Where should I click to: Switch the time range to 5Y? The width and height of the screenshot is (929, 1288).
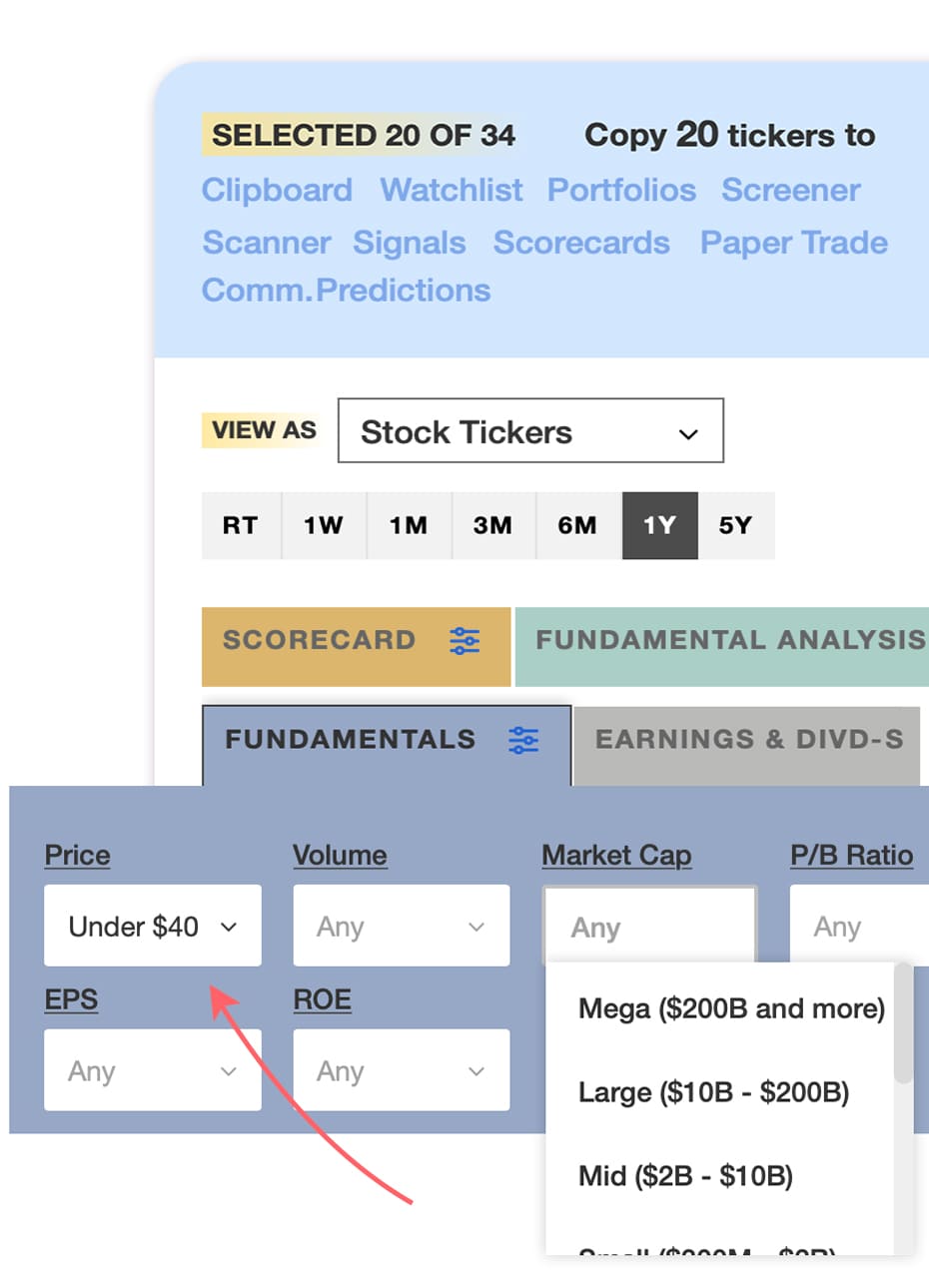click(735, 525)
